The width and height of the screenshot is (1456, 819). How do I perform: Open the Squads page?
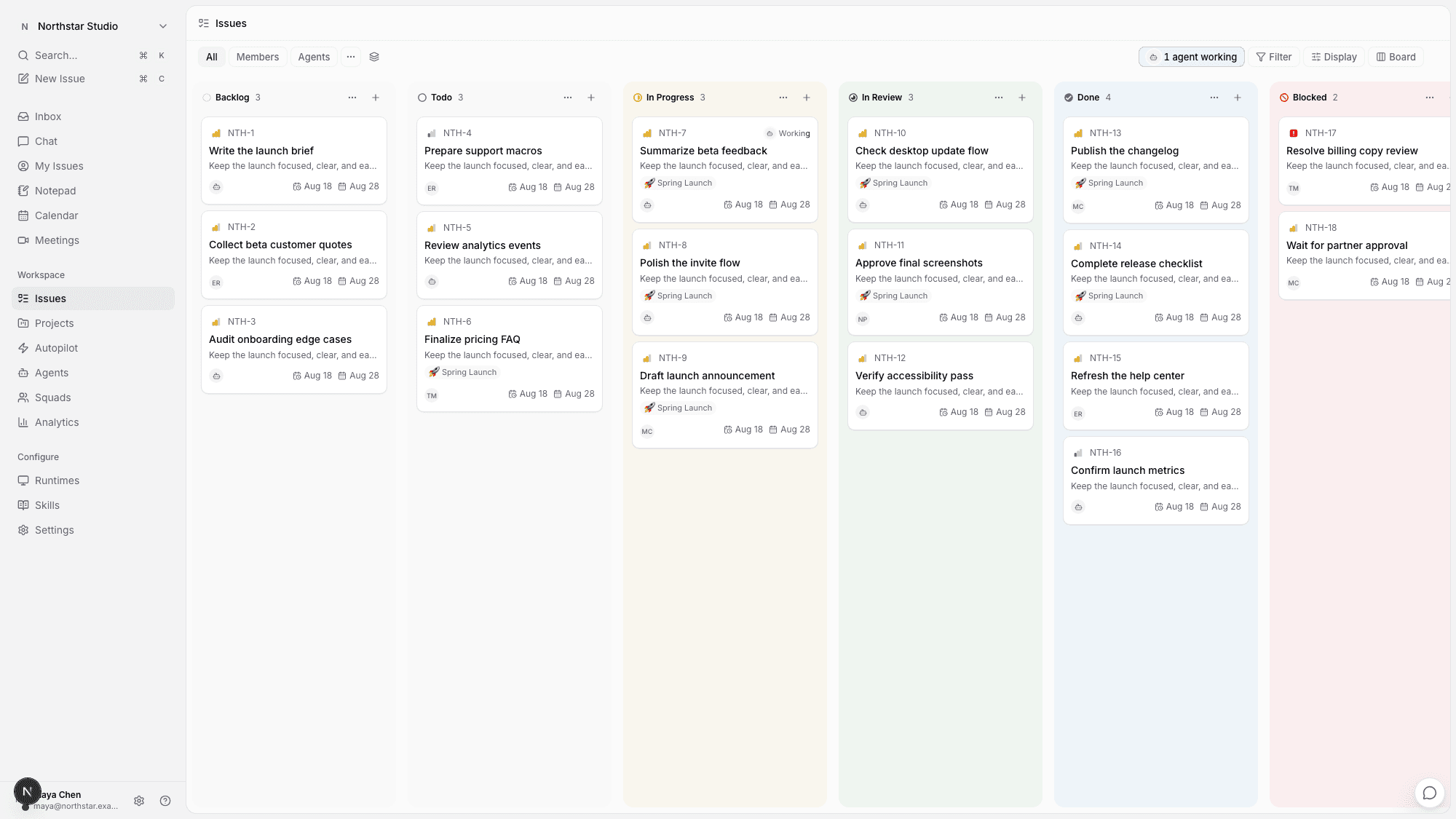point(93,397)
